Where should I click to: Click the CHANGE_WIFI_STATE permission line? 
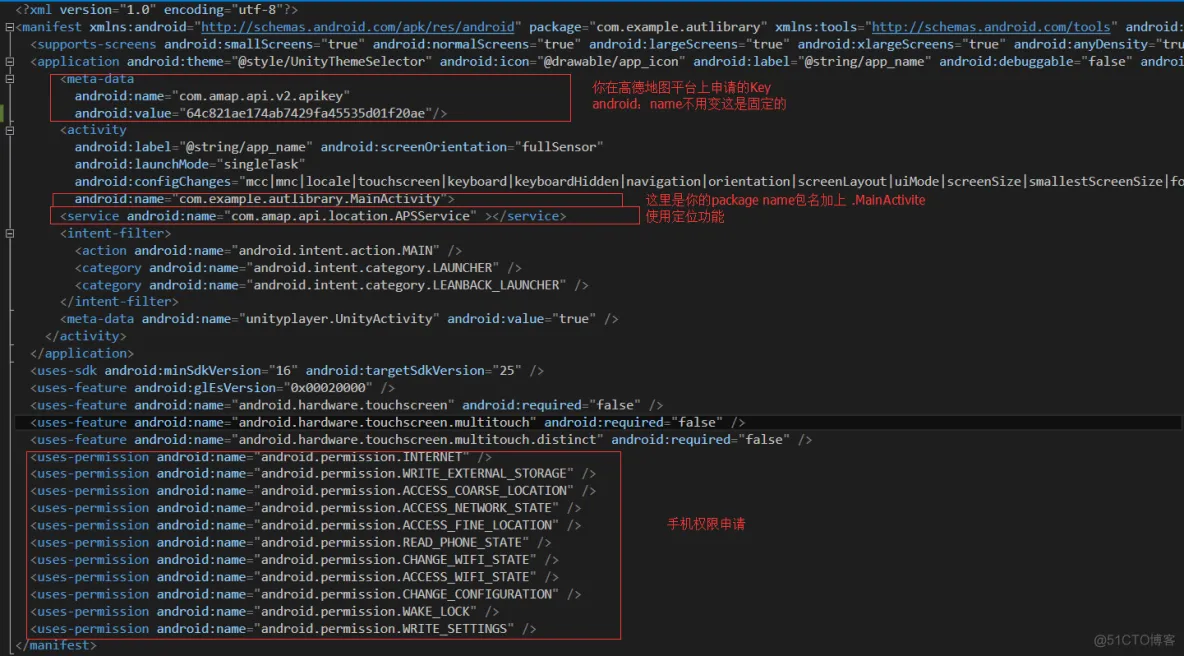click(294, 561)
